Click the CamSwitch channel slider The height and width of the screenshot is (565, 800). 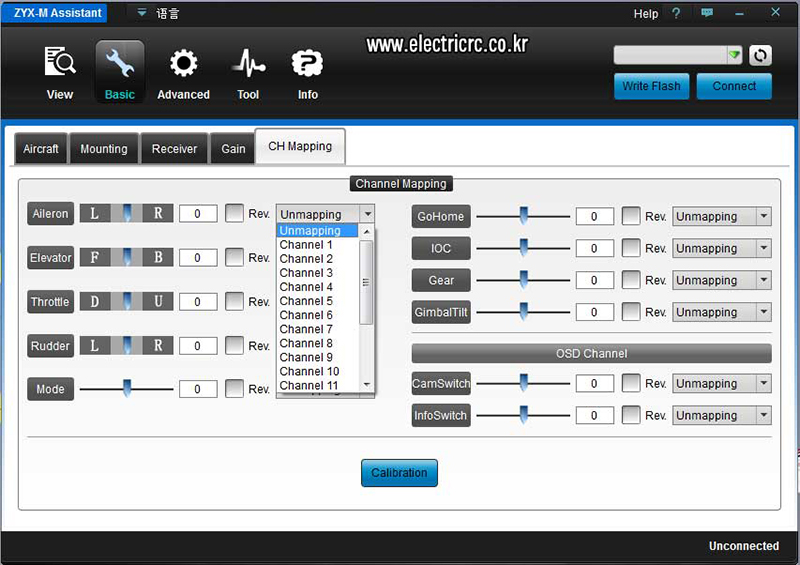click(x=523, y=383)
